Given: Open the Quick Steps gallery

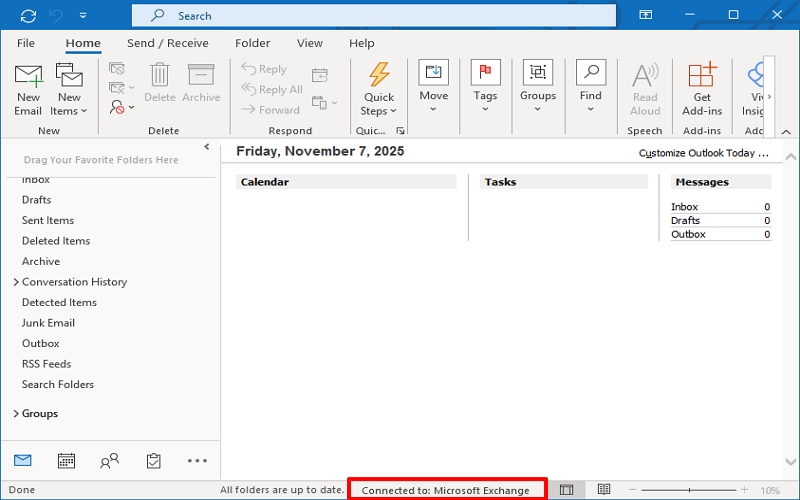Looking at the screenshot, I should coord(379,90).
